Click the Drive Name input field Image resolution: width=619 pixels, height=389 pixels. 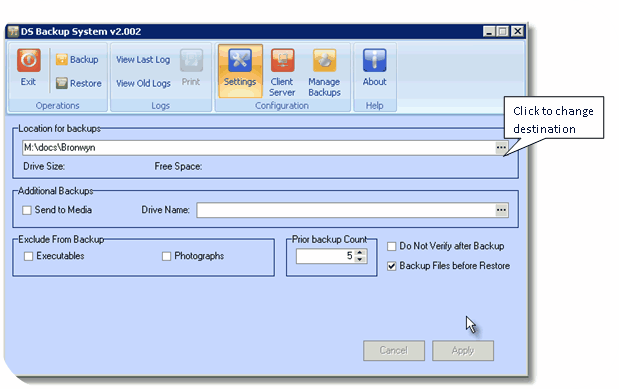point(346,210)
